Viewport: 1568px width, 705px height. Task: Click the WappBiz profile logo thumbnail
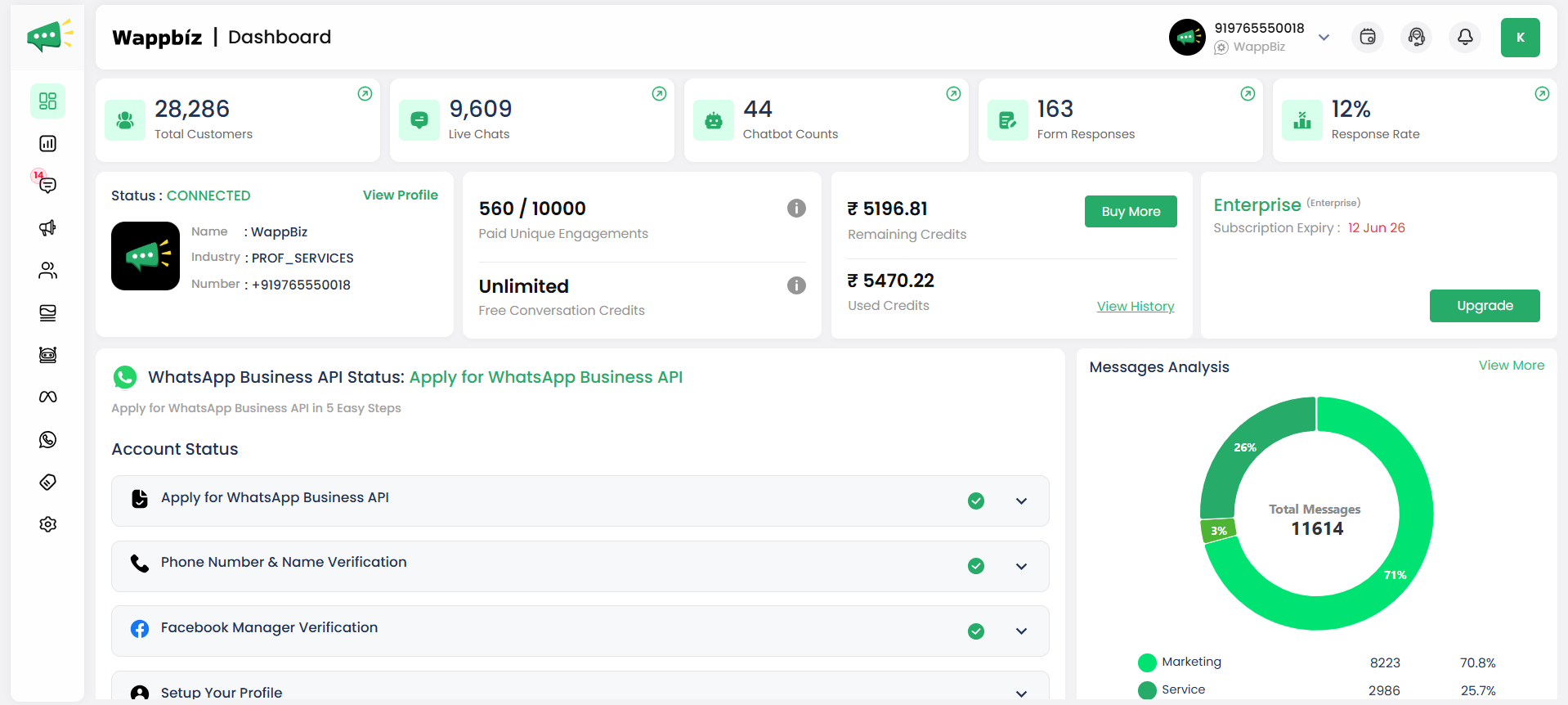click(146, 256)
